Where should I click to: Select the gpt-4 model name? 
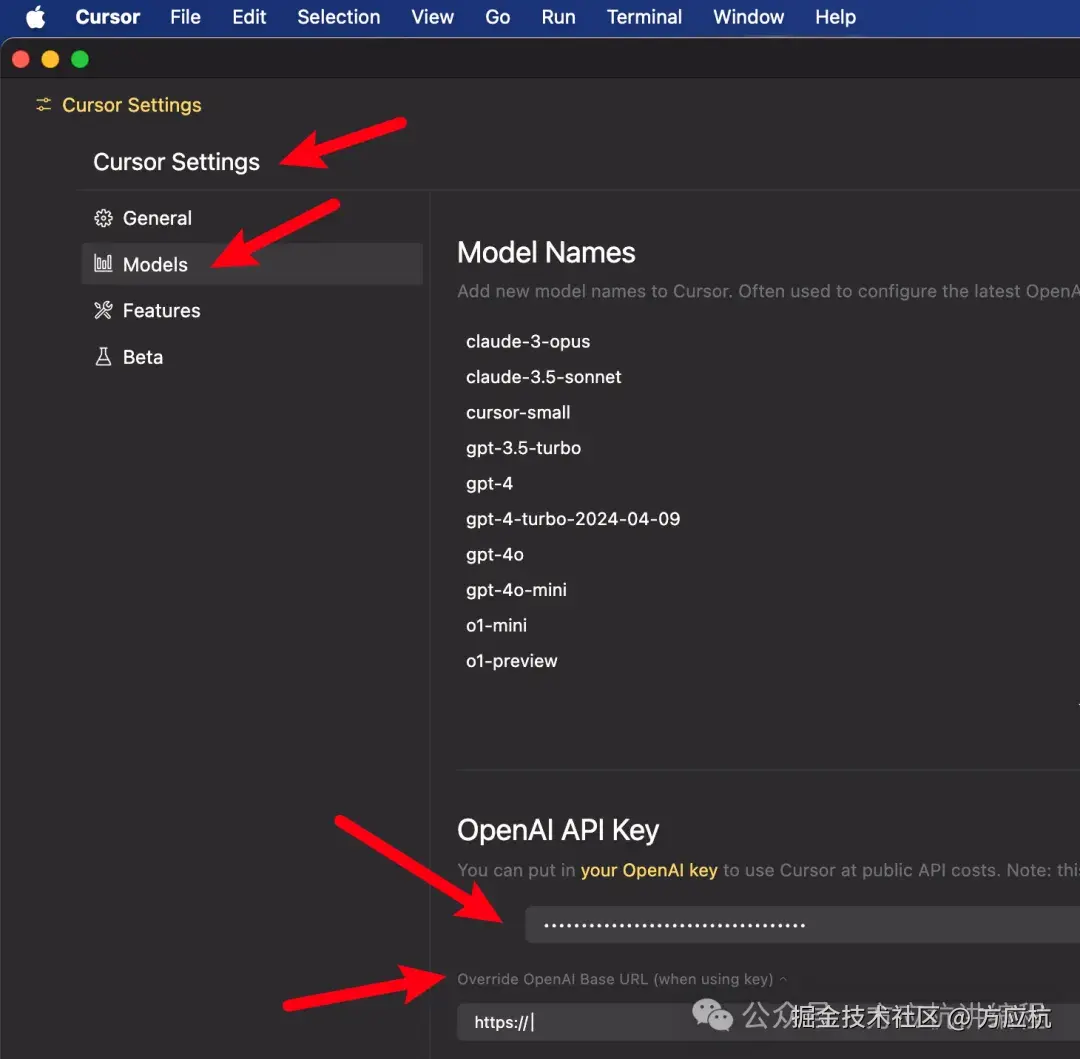click(x=489, y=483)
